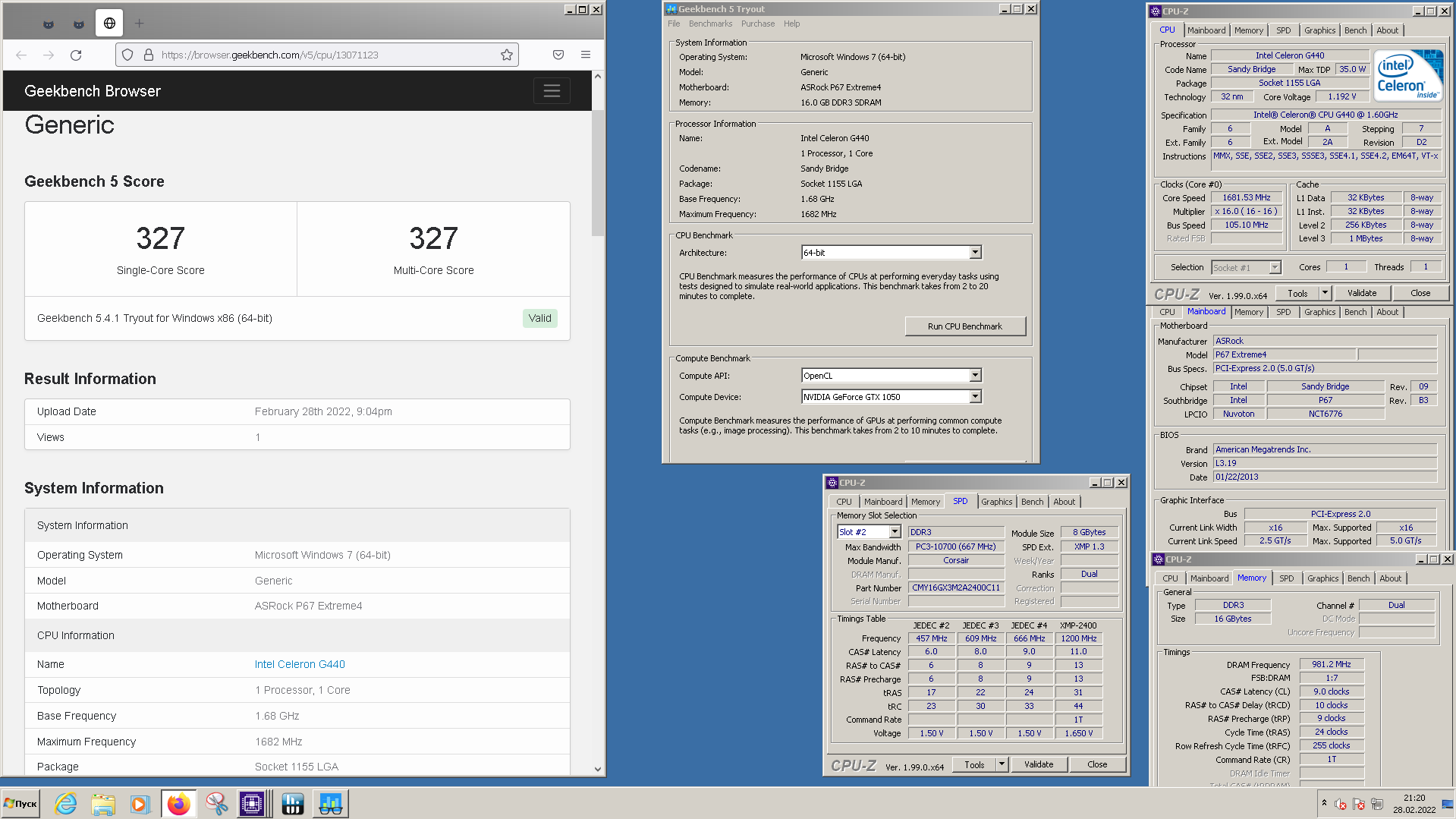Bookmark this page with the star icon
1456x819 pixels.
click(x=507, y=55)
